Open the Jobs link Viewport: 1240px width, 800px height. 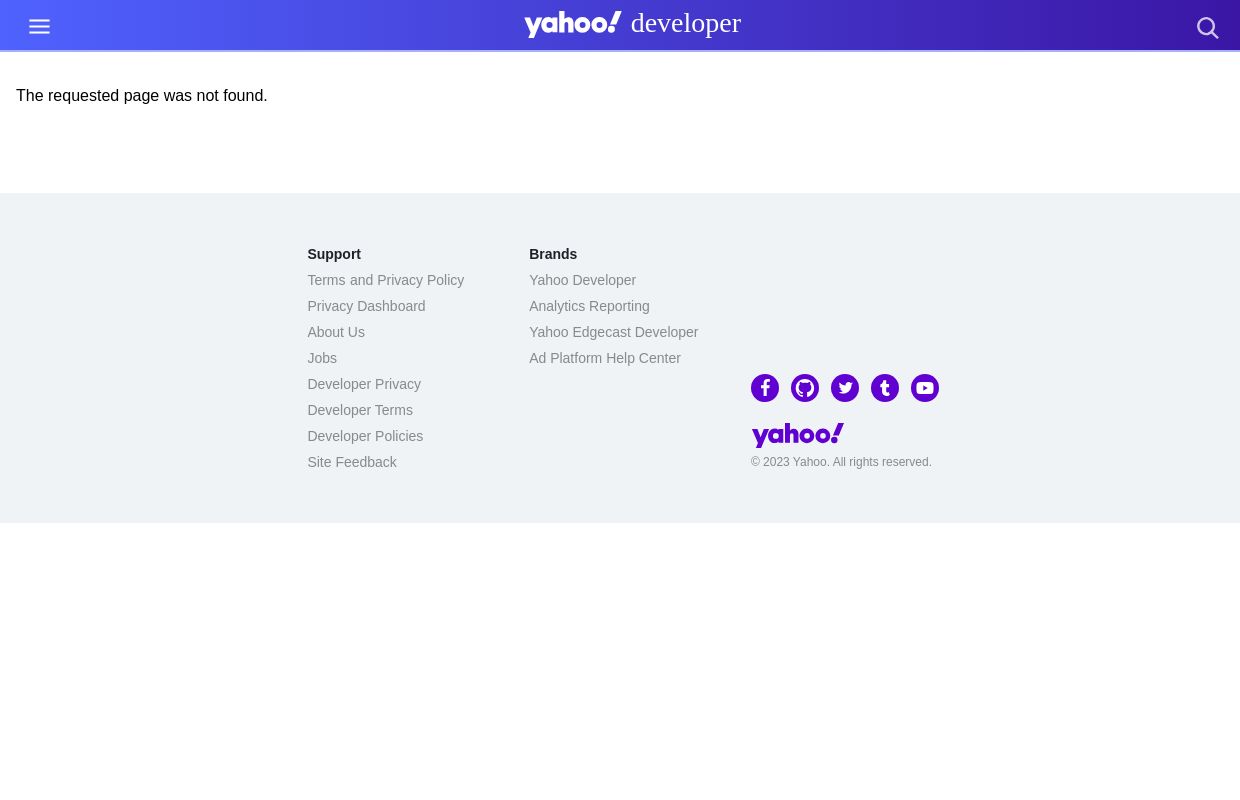click(x=322, y=358)
